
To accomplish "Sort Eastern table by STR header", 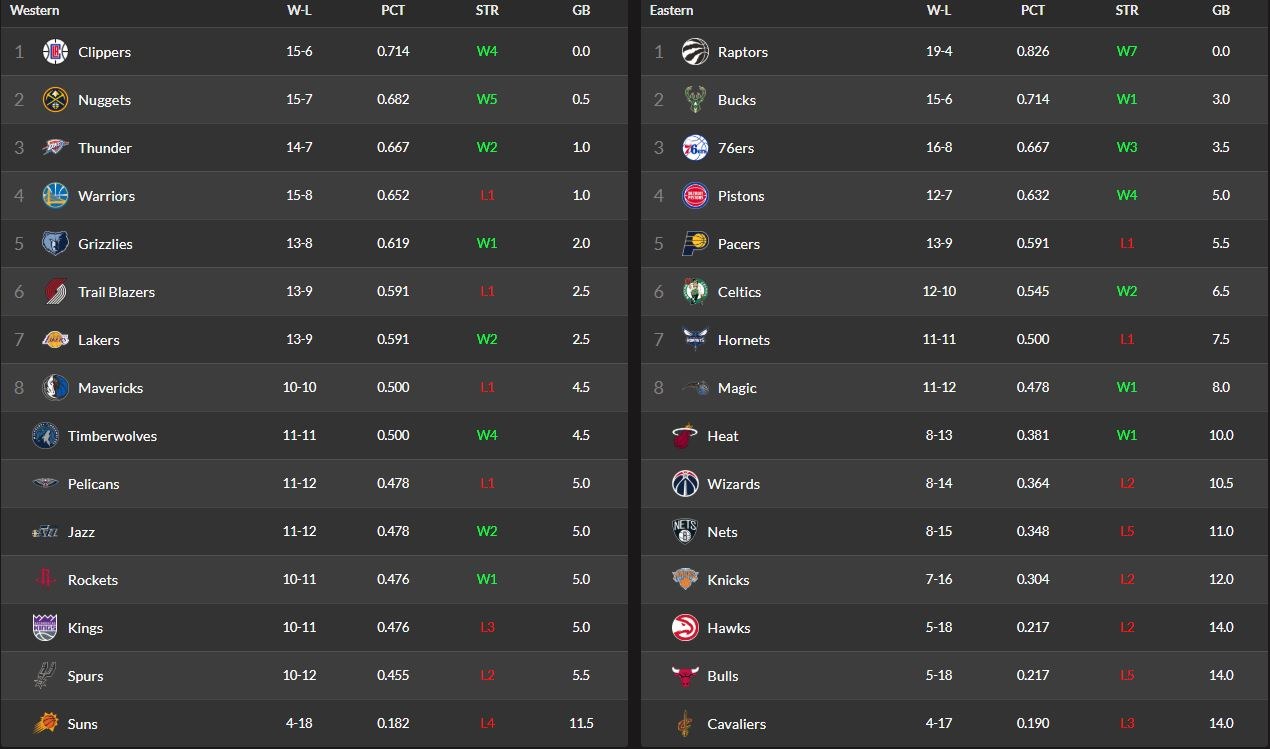I will 1127,11.
